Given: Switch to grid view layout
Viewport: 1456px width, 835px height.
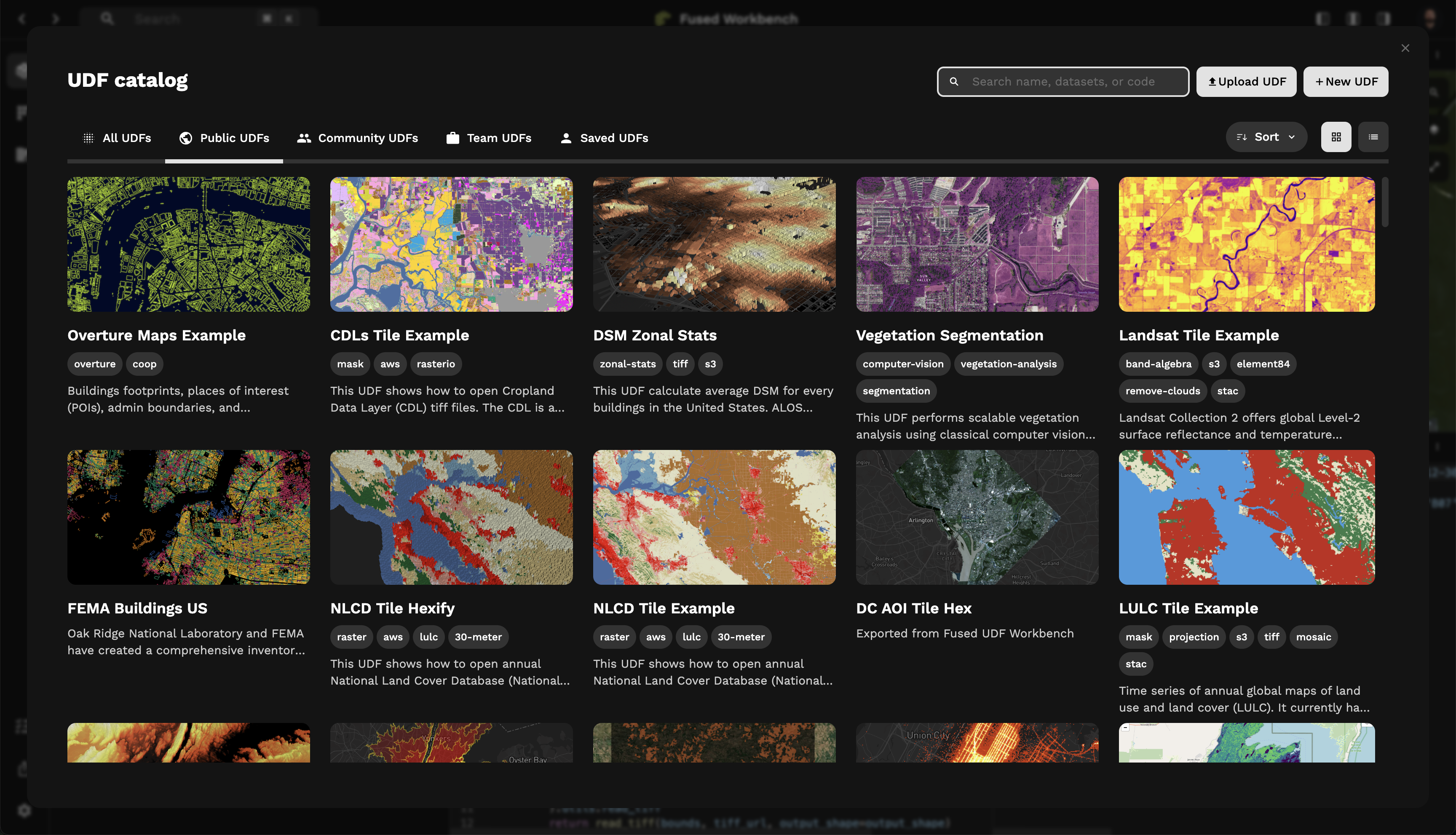Looking at the screenshot, I should click(1336, 137).
